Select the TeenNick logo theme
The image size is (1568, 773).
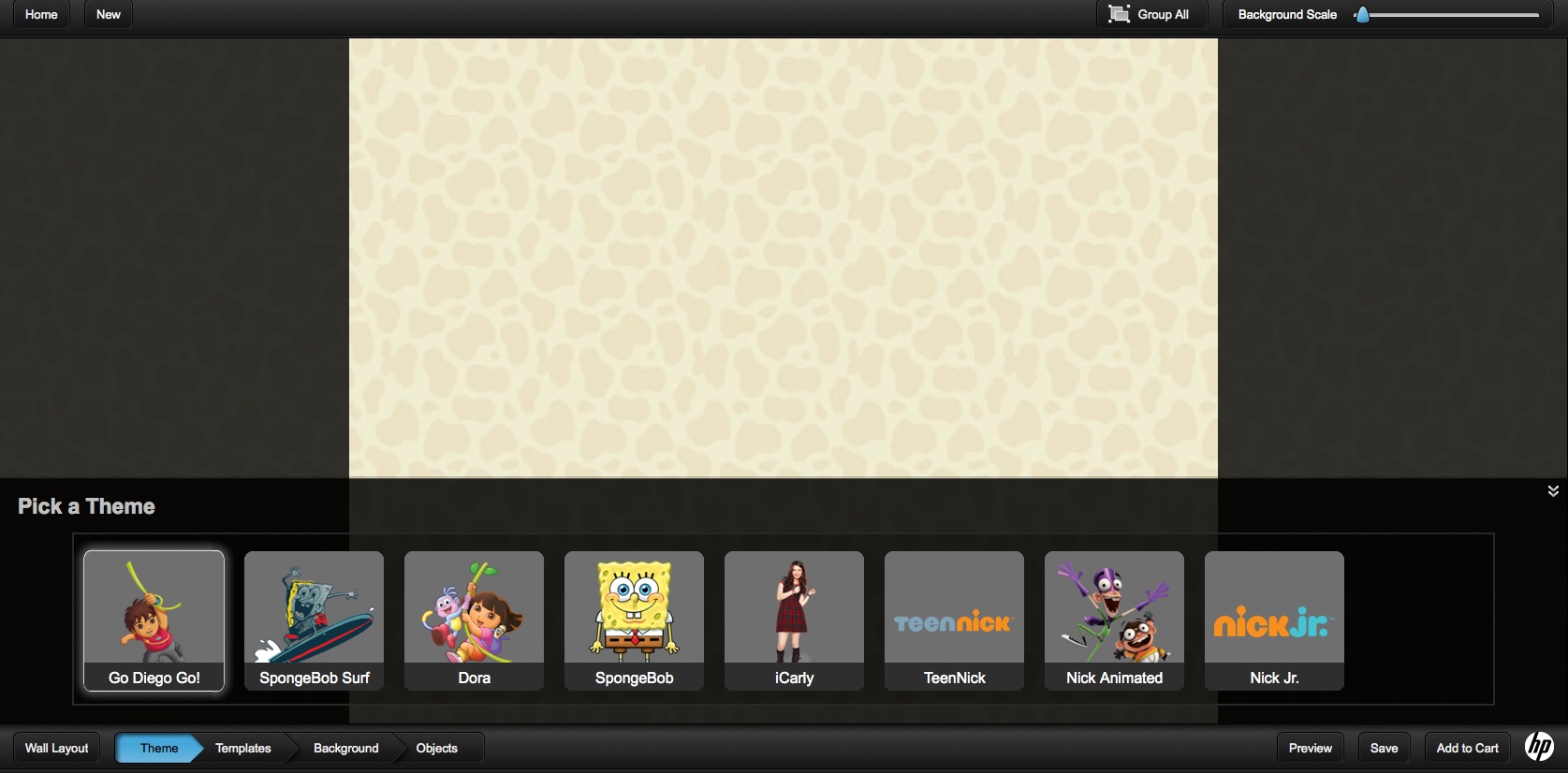(x=954, y=620)
